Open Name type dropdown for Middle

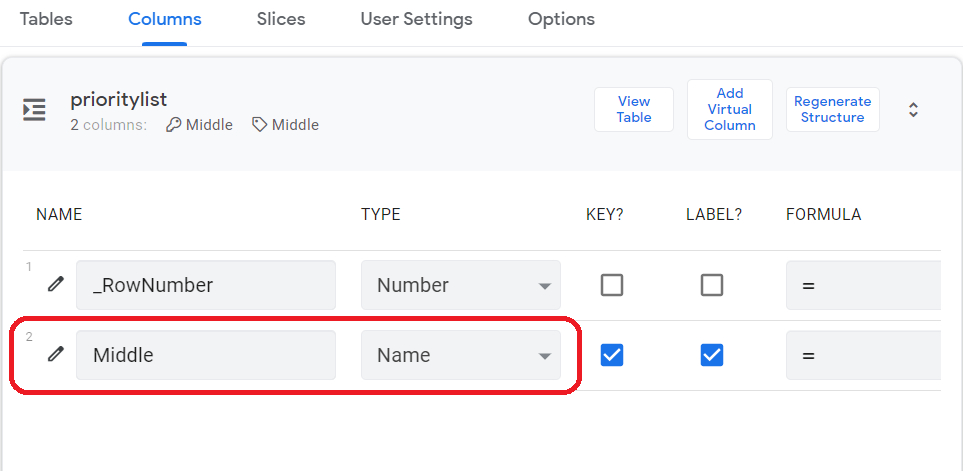coord(461,355)
